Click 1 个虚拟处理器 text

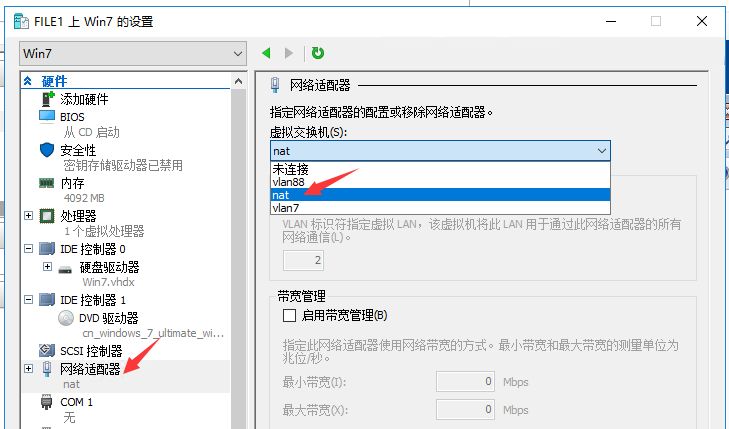[x=104, y=231]
